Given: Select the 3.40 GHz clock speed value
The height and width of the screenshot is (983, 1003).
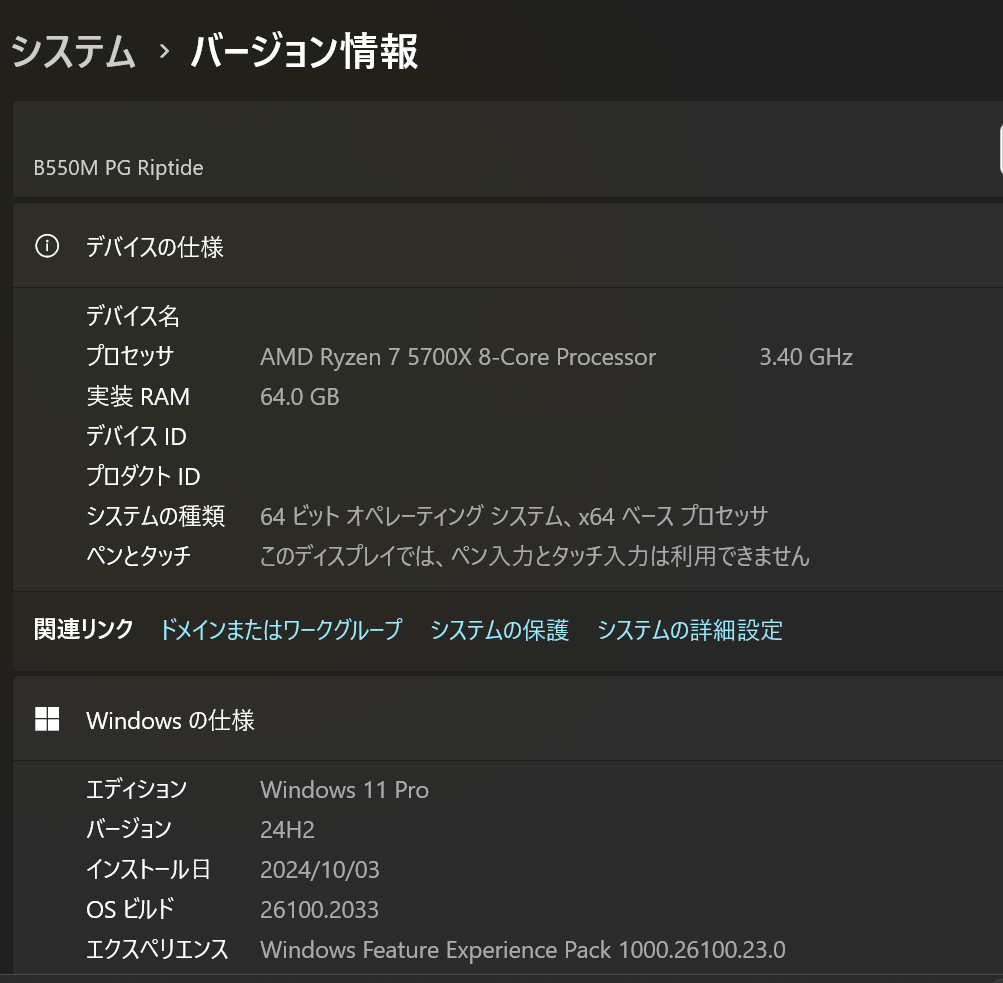Looking at the screenshot, I should coord(806,357).
